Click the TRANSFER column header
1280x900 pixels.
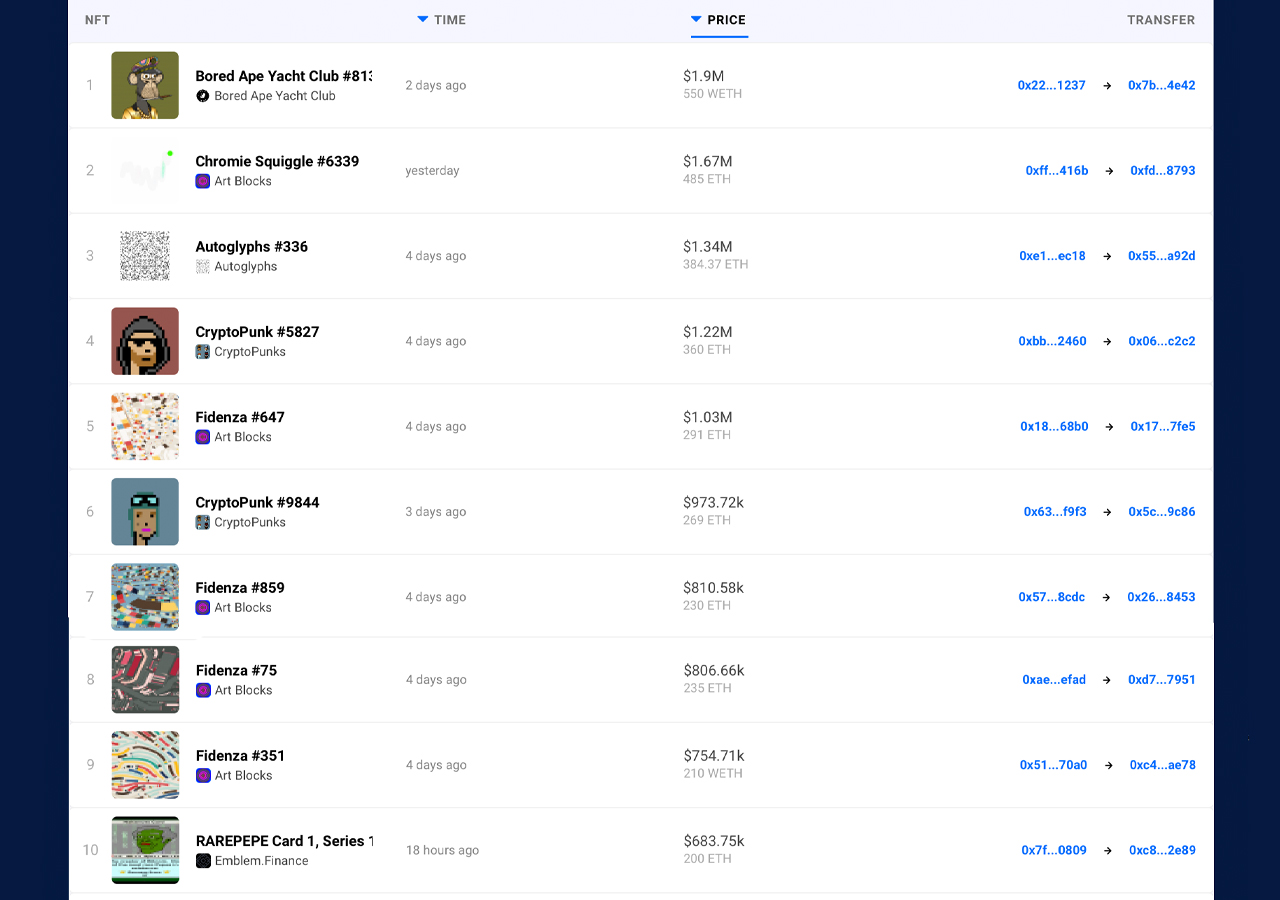1161,20
